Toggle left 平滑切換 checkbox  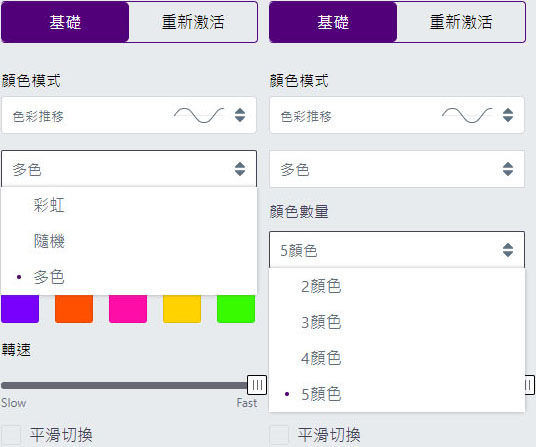pos(11,435)
